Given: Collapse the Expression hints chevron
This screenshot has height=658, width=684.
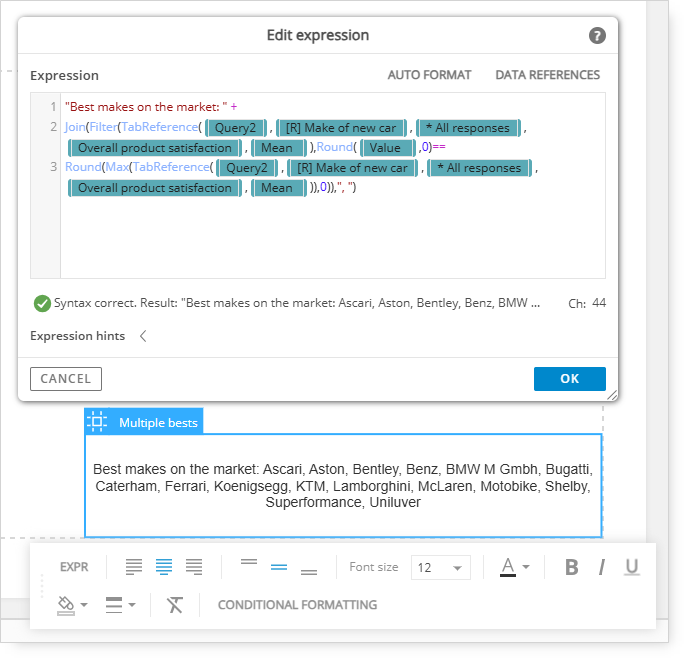Looking at the screenshot, I should [x=143, y=336].
